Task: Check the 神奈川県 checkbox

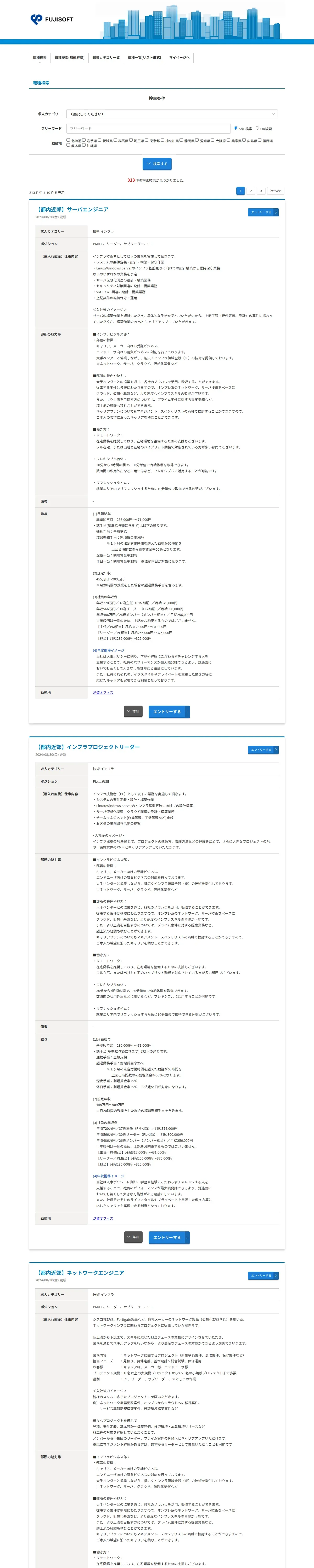Action: [163, 140]
